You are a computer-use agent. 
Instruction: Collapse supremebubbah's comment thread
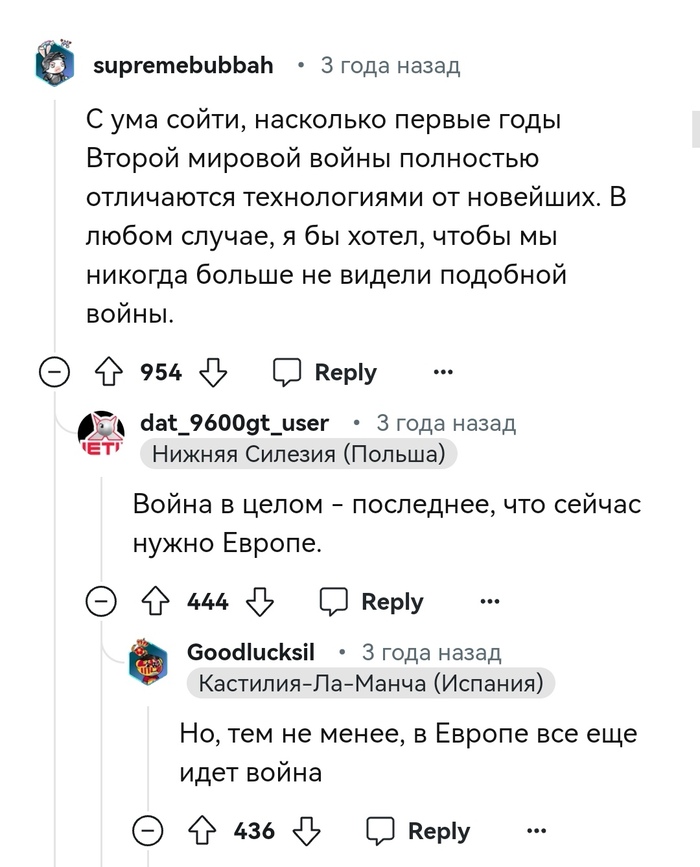53,373
